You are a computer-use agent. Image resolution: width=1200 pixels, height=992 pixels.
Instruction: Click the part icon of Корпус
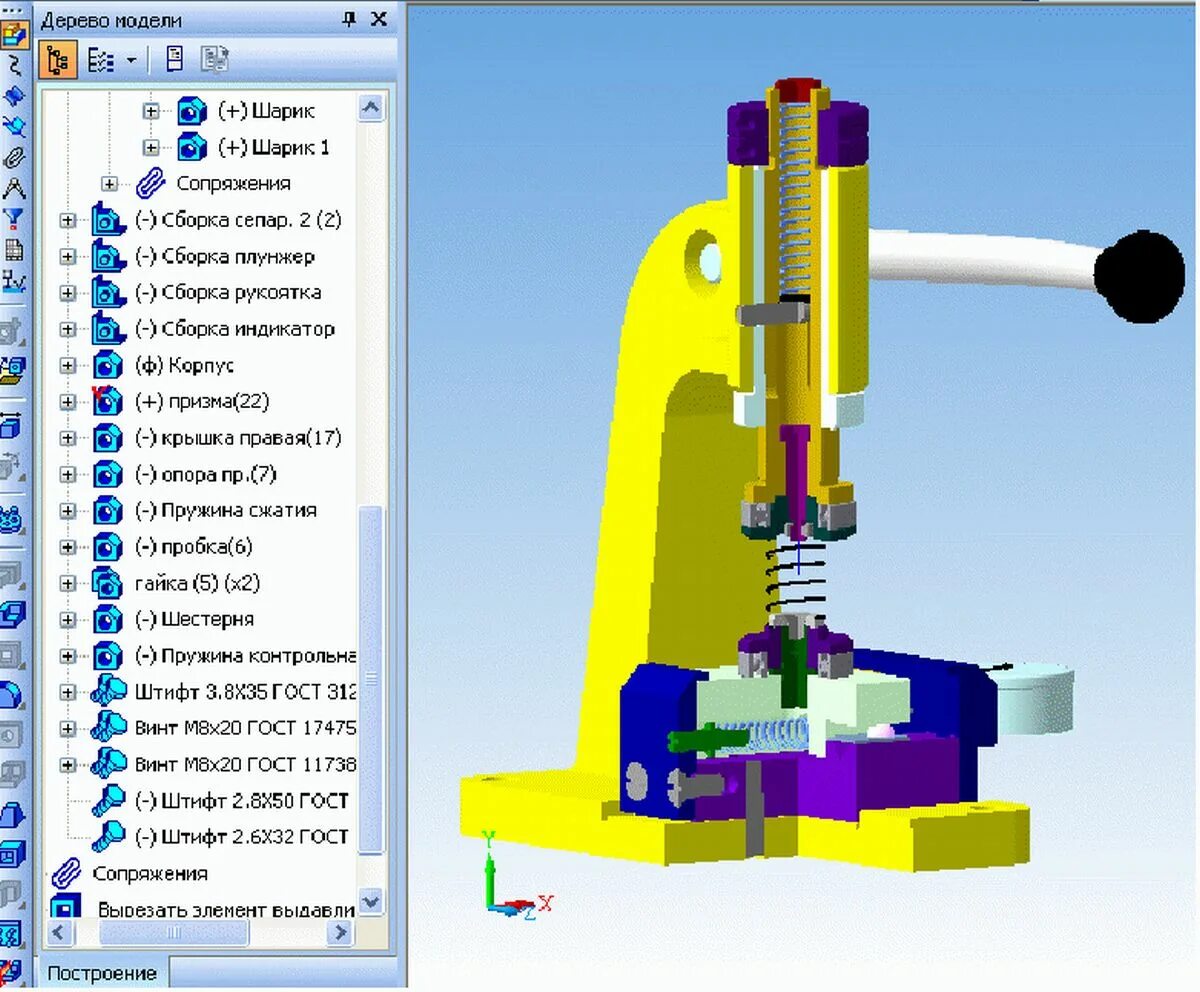(107, 366)
